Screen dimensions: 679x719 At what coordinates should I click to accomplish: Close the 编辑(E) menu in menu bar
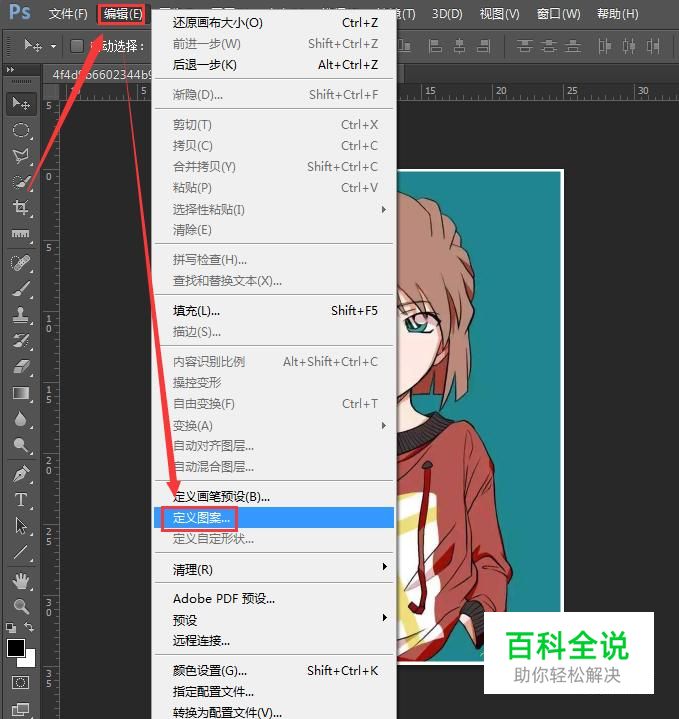122,14
